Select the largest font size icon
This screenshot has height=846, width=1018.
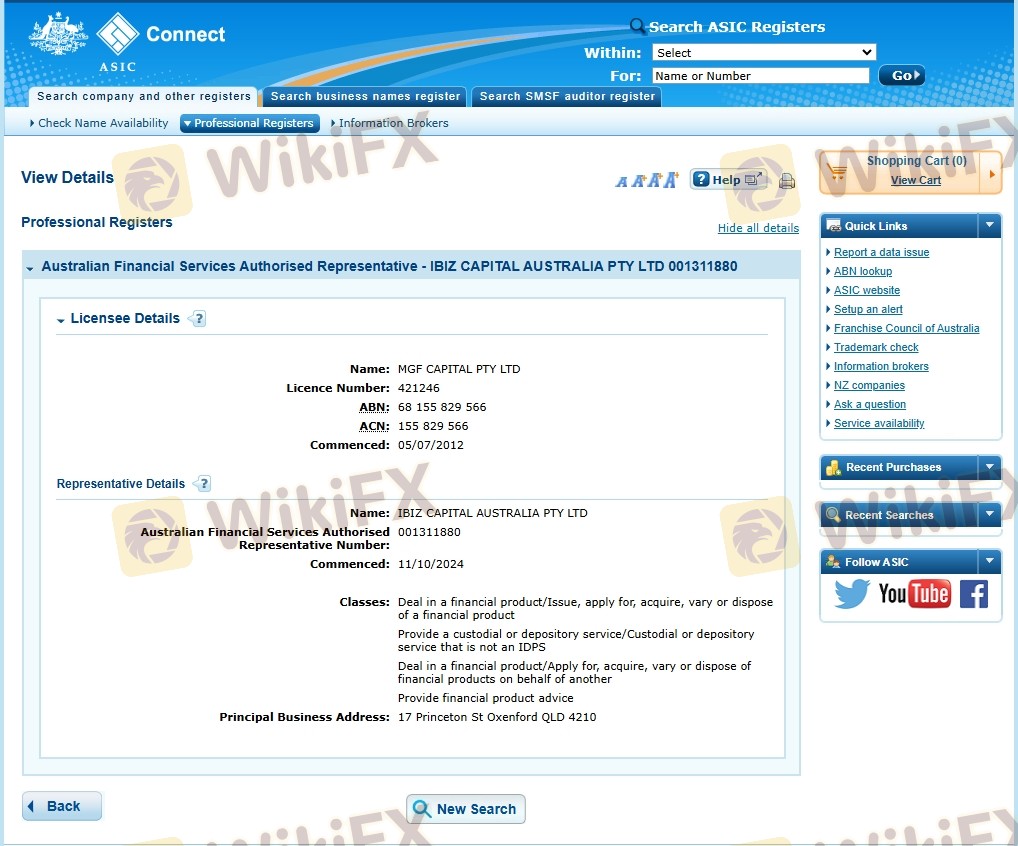pyautogui.click(x=670, y=180)
